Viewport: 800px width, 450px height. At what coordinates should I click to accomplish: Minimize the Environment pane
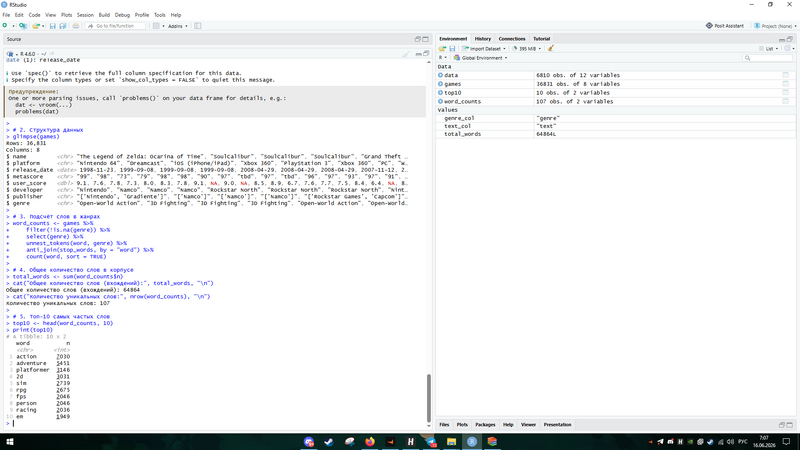click(782, 39)
